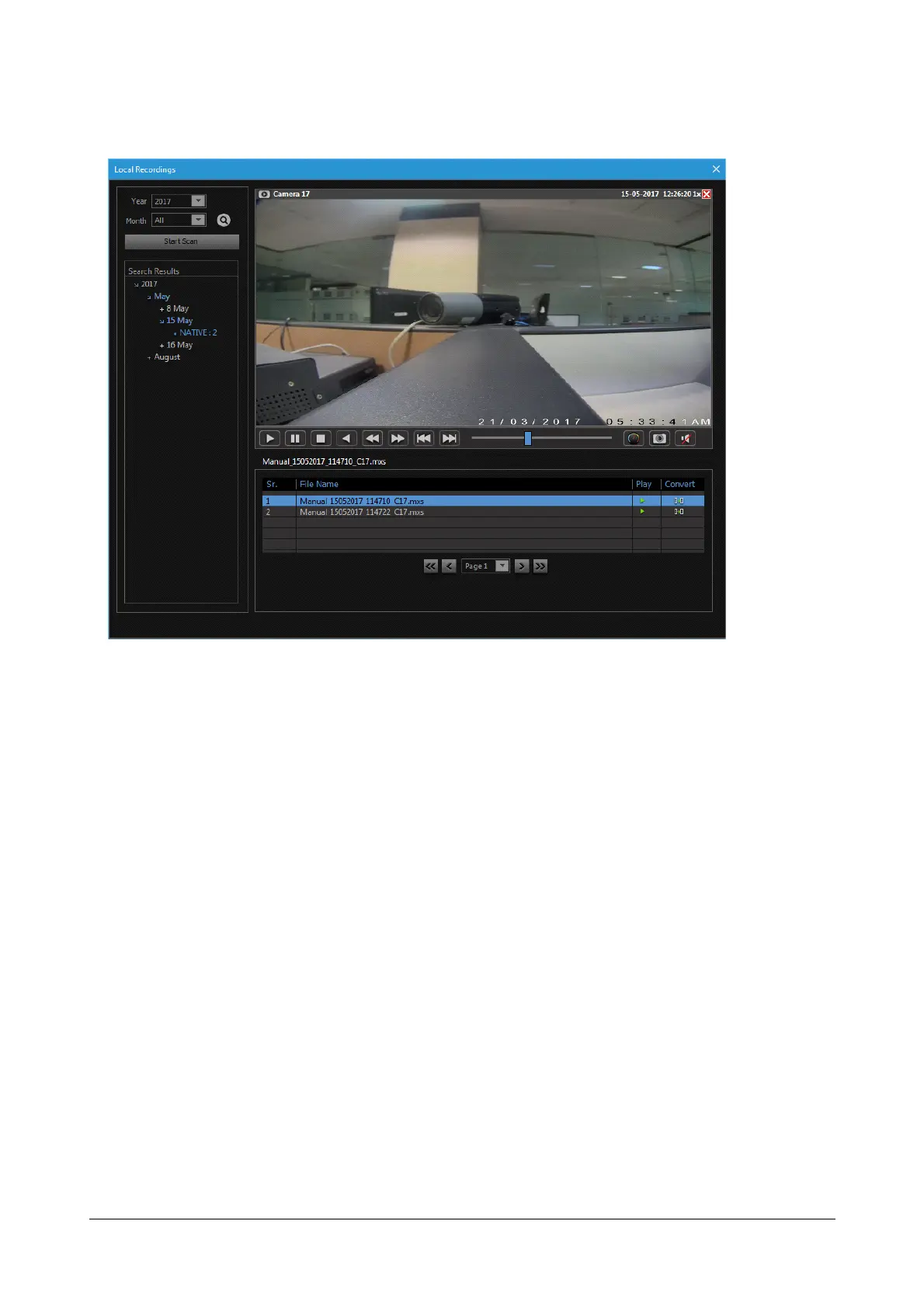Take a snapshot with the camera icon
This screenshot has width=924, height=1308.
pos(659,438)
